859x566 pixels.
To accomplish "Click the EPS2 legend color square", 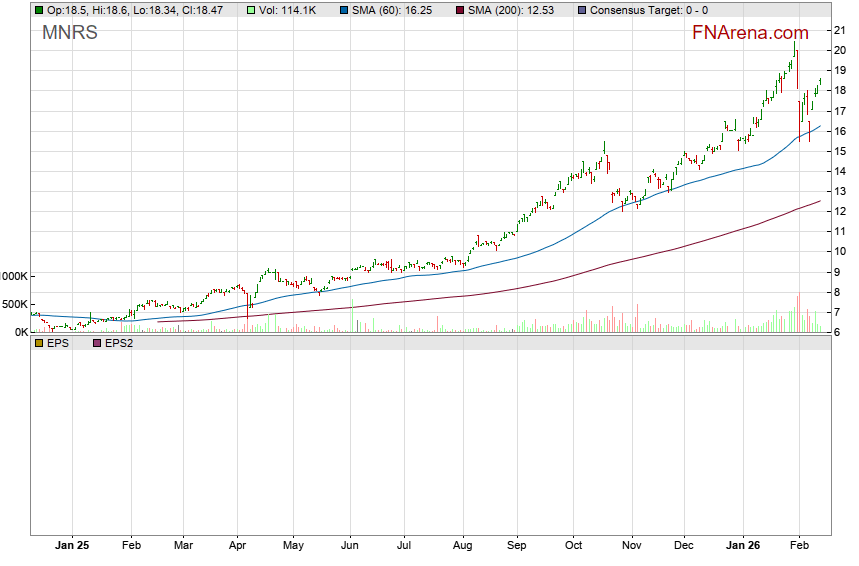I will [97, 343].
